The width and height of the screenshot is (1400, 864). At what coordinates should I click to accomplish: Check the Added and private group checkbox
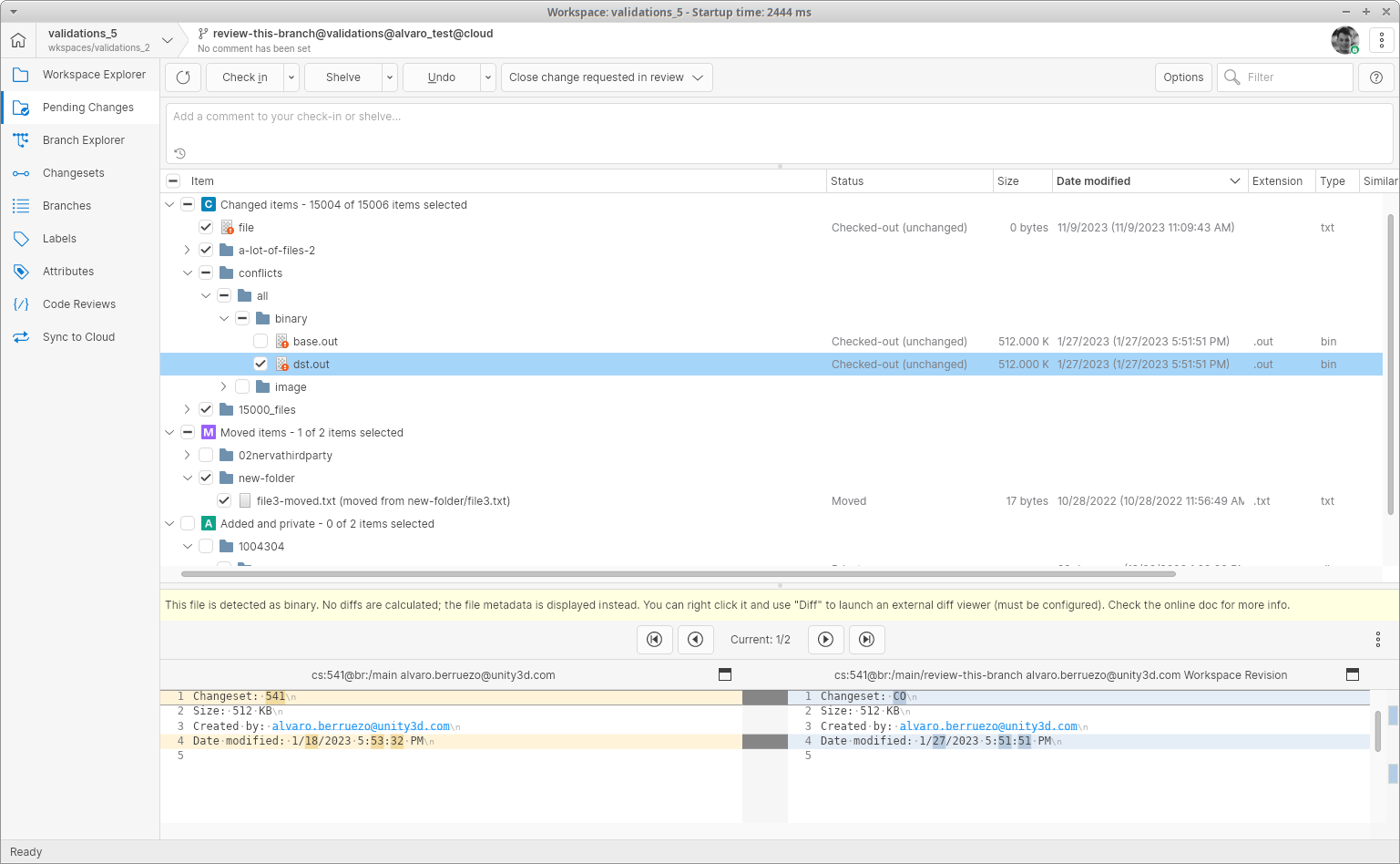[x=188, y=523]
